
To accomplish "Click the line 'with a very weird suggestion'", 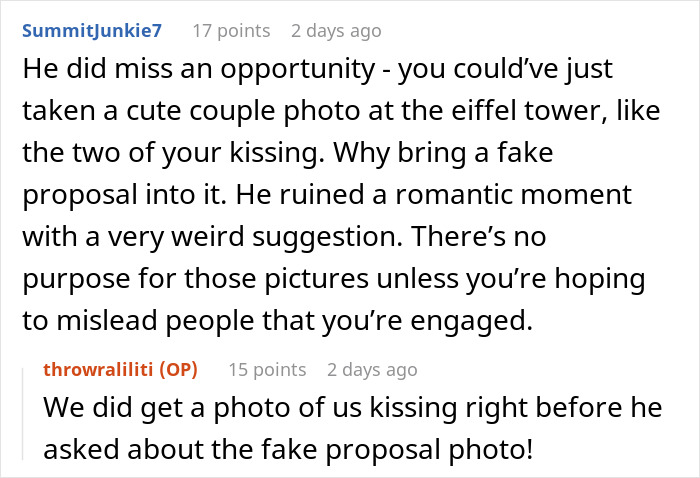I will pos(284,237).
